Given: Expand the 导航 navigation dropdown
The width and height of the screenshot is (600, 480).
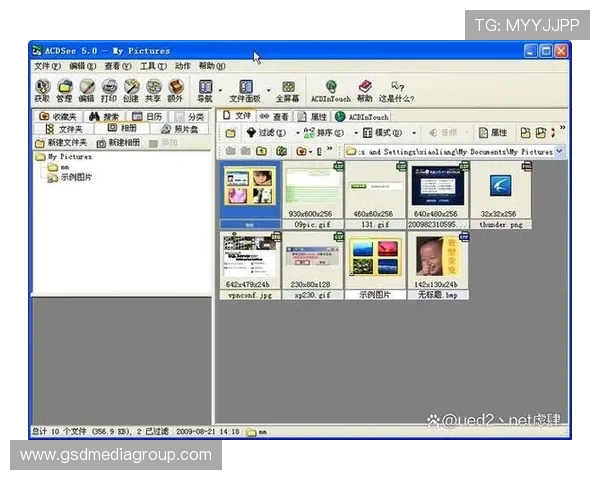Looking at the screenshot, I should [x=220, y=89].
